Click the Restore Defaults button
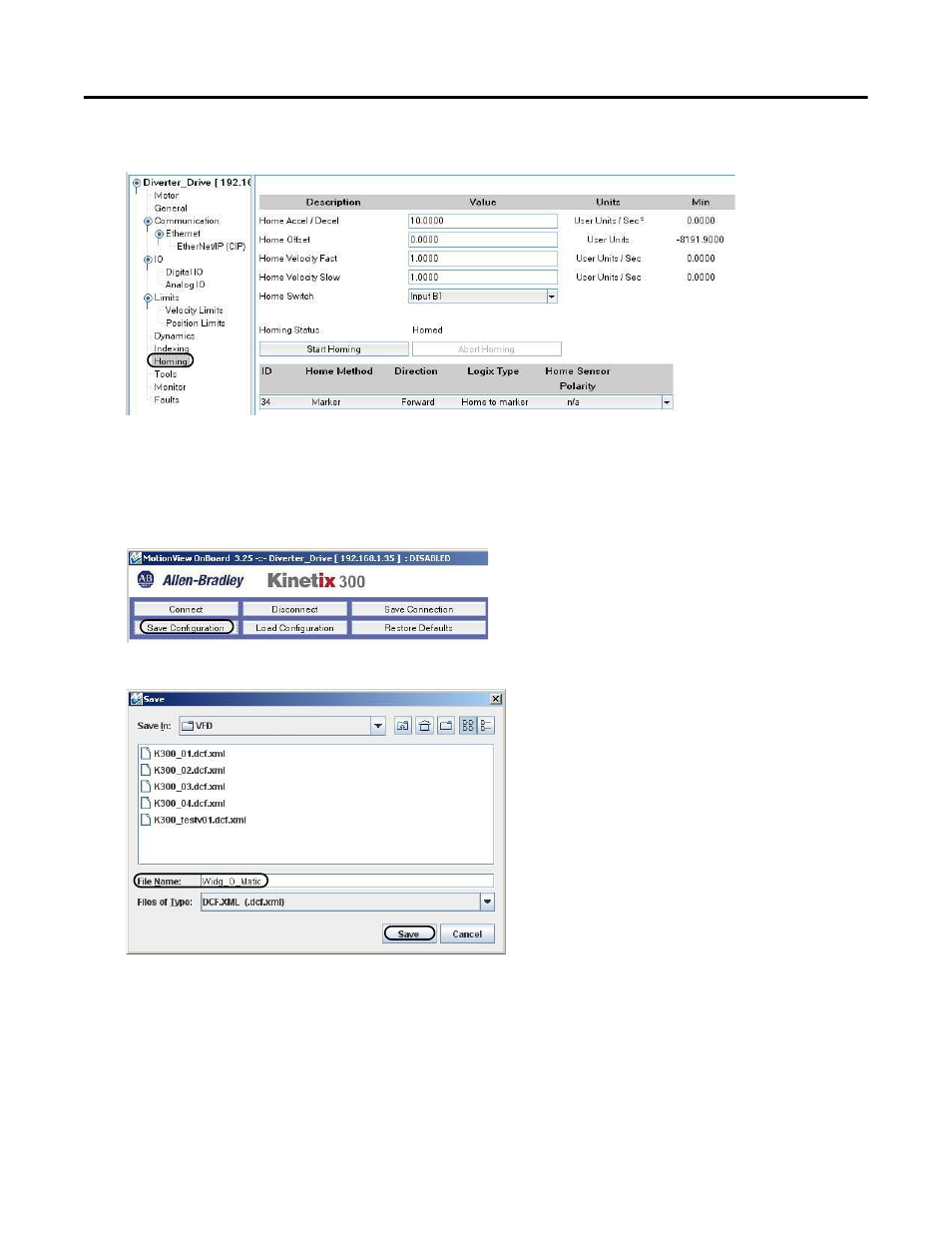The width and height of the screenshot is (952, 1233). [419, 628]
